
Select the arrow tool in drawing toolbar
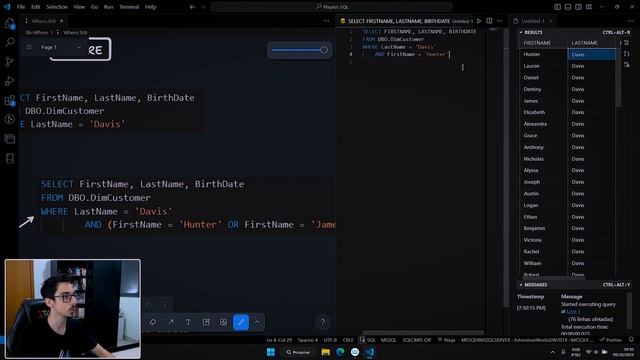(171, 322)
